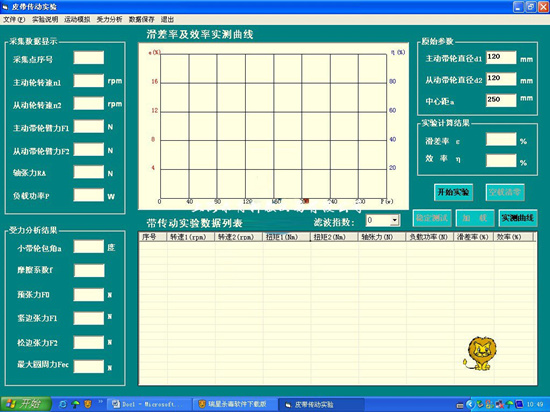The width and height of the screenshot is (550, 412).
Task: Open the 实验说明 menu
Action: (45, 20)
